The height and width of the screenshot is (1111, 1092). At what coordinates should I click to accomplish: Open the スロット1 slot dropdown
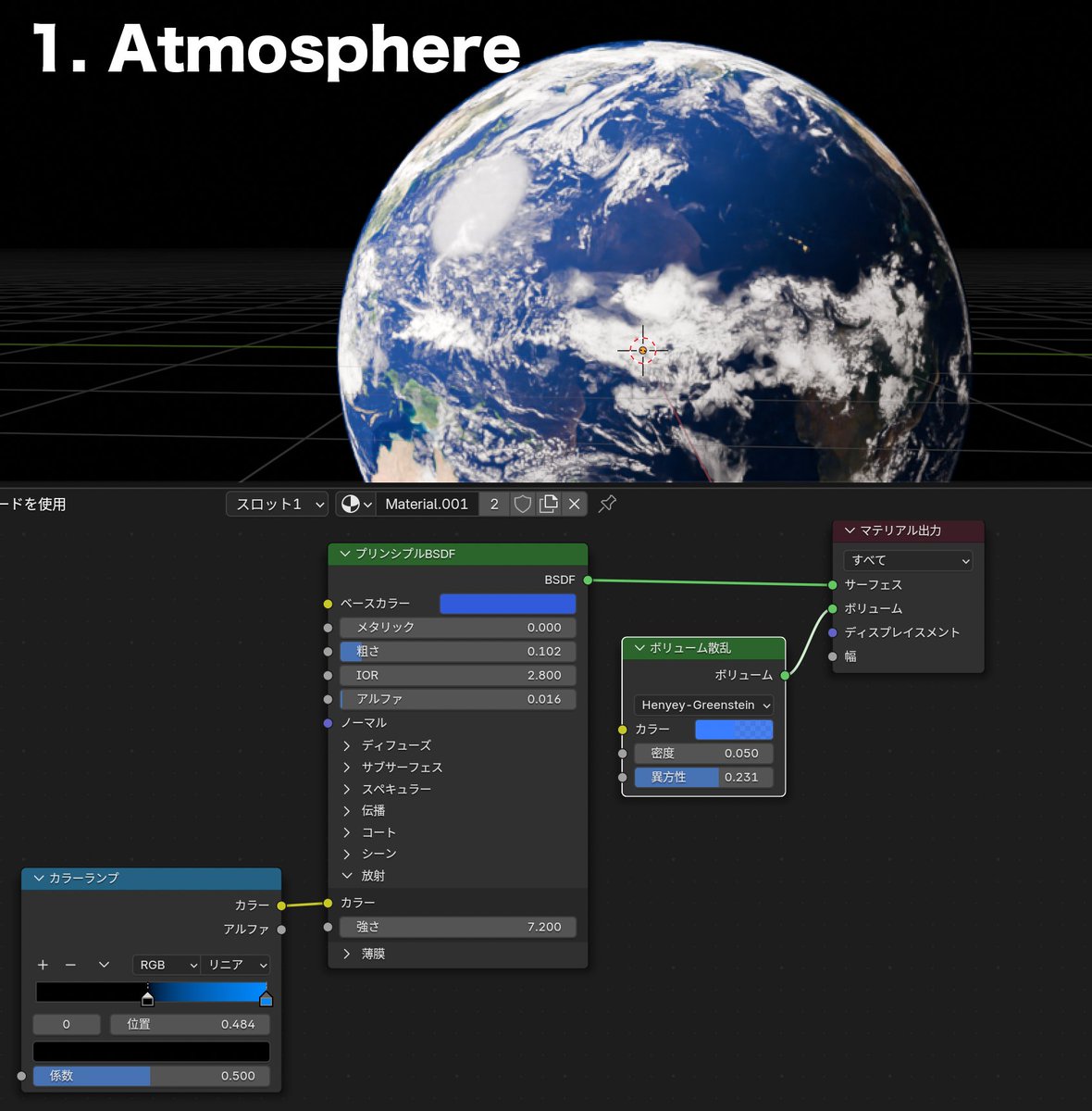coord(276,504)
